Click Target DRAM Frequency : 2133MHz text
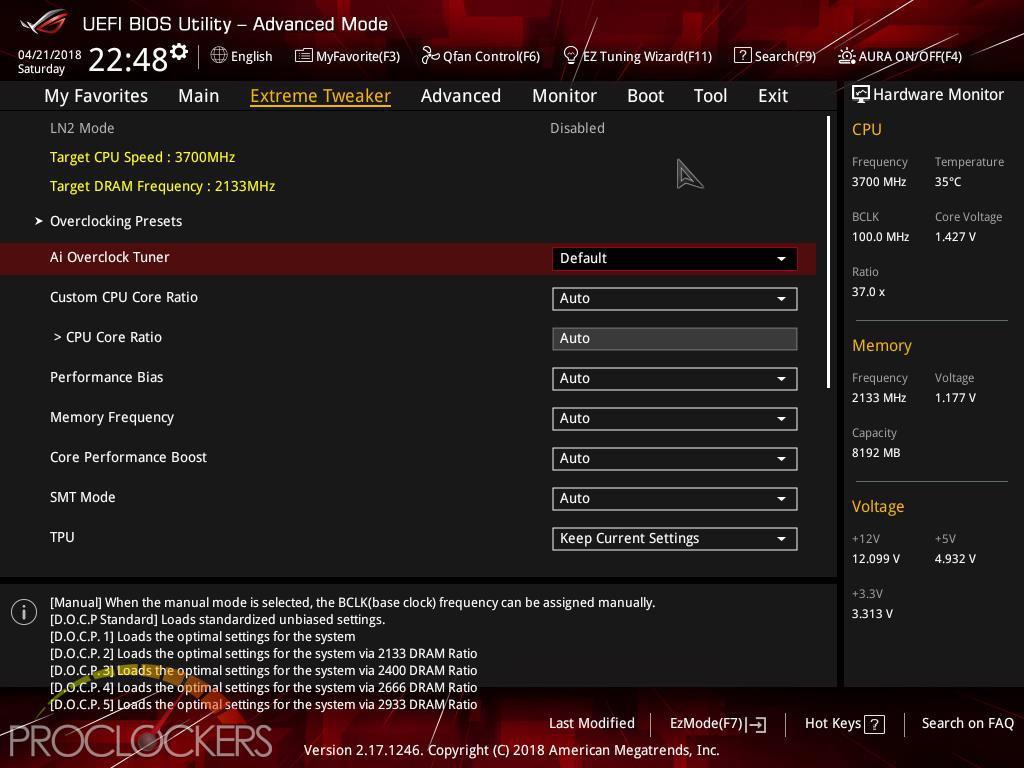The image size is (1024, 768). click(x=163, y=186)
